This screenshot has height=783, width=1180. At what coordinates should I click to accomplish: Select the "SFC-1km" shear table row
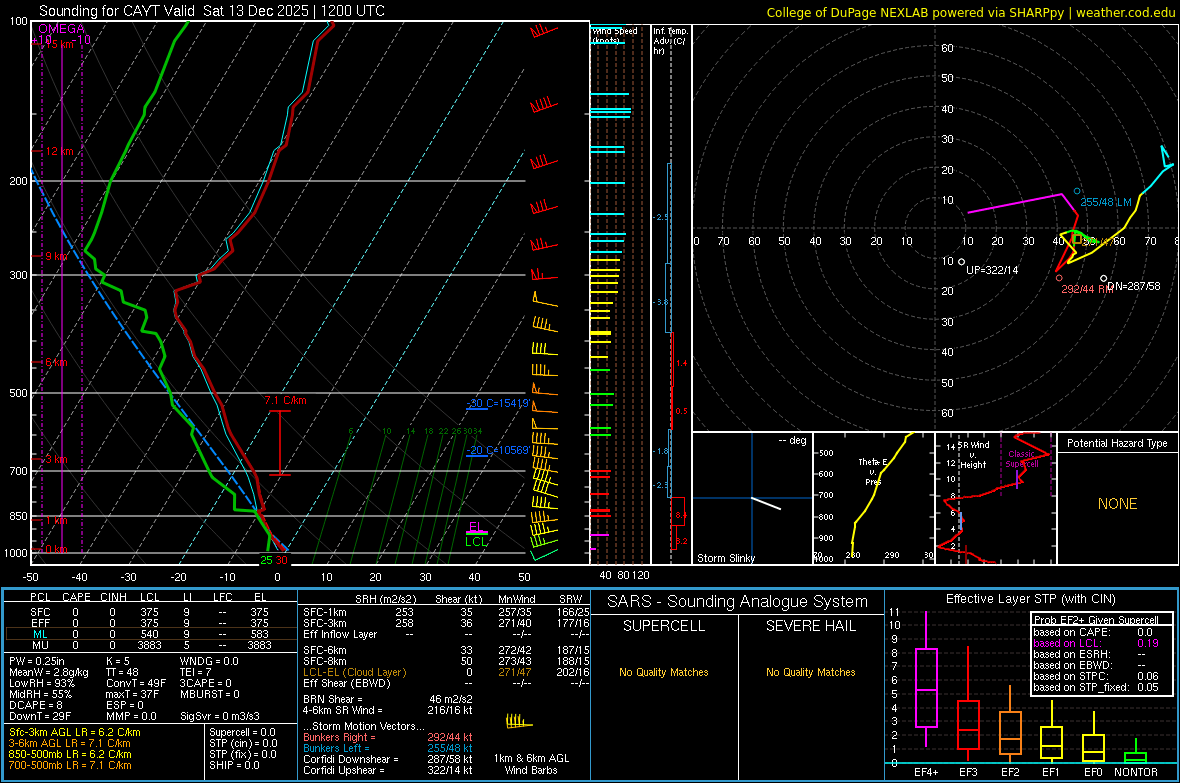point(446,612)
